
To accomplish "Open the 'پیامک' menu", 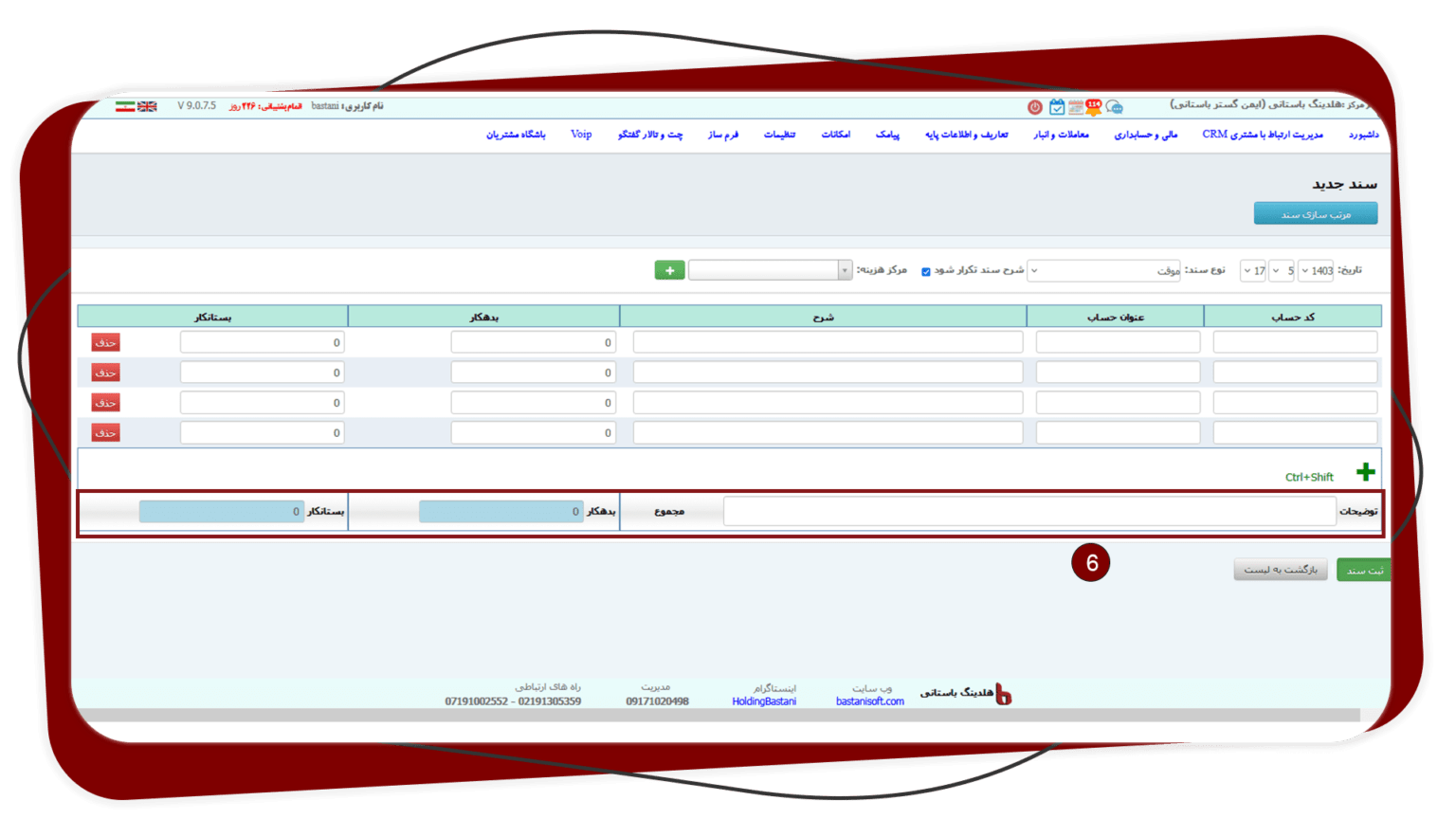I will [887, 135].
